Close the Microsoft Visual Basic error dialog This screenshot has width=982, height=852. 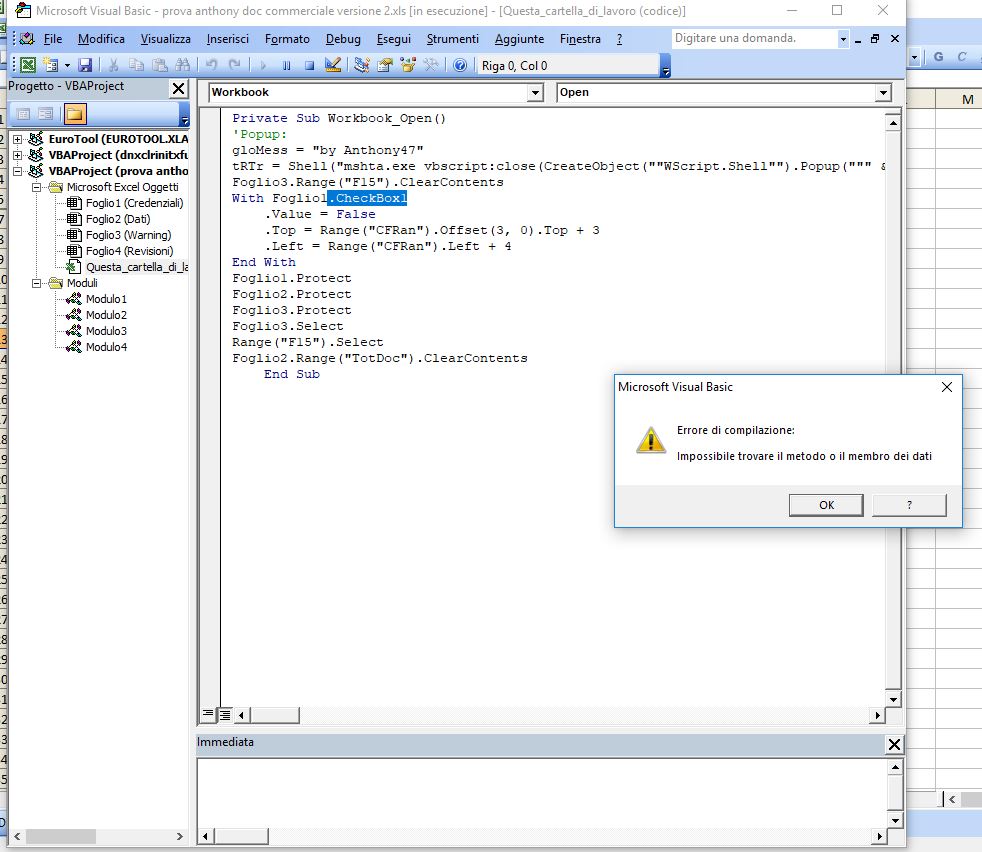click(947, 387)
